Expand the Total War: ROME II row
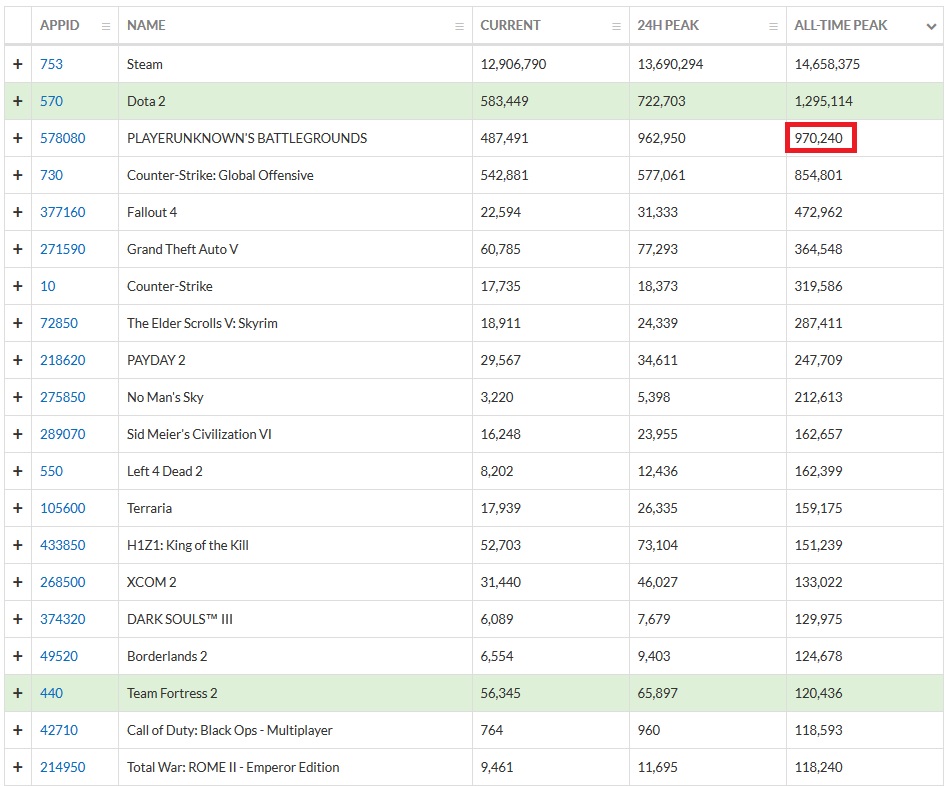The width and height of the screenshot is (947, 786). click(18, 767)
